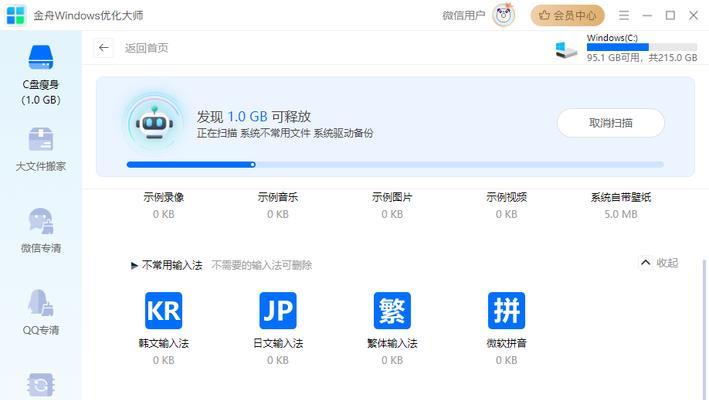
Task: Click the 取消扫描 button
Action: point(610,123)
